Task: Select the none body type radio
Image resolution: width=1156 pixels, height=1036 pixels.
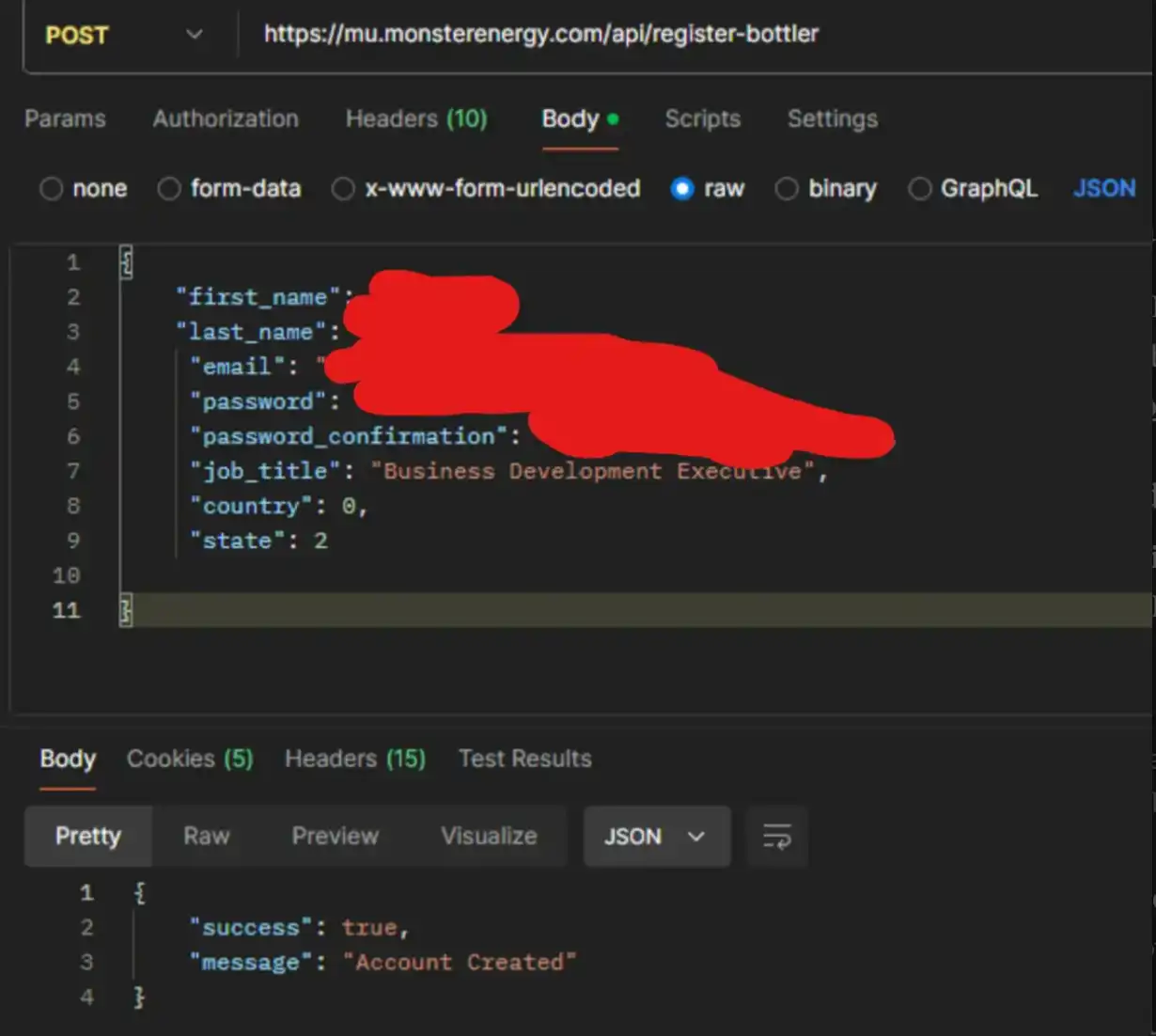Action: (51, 189)
